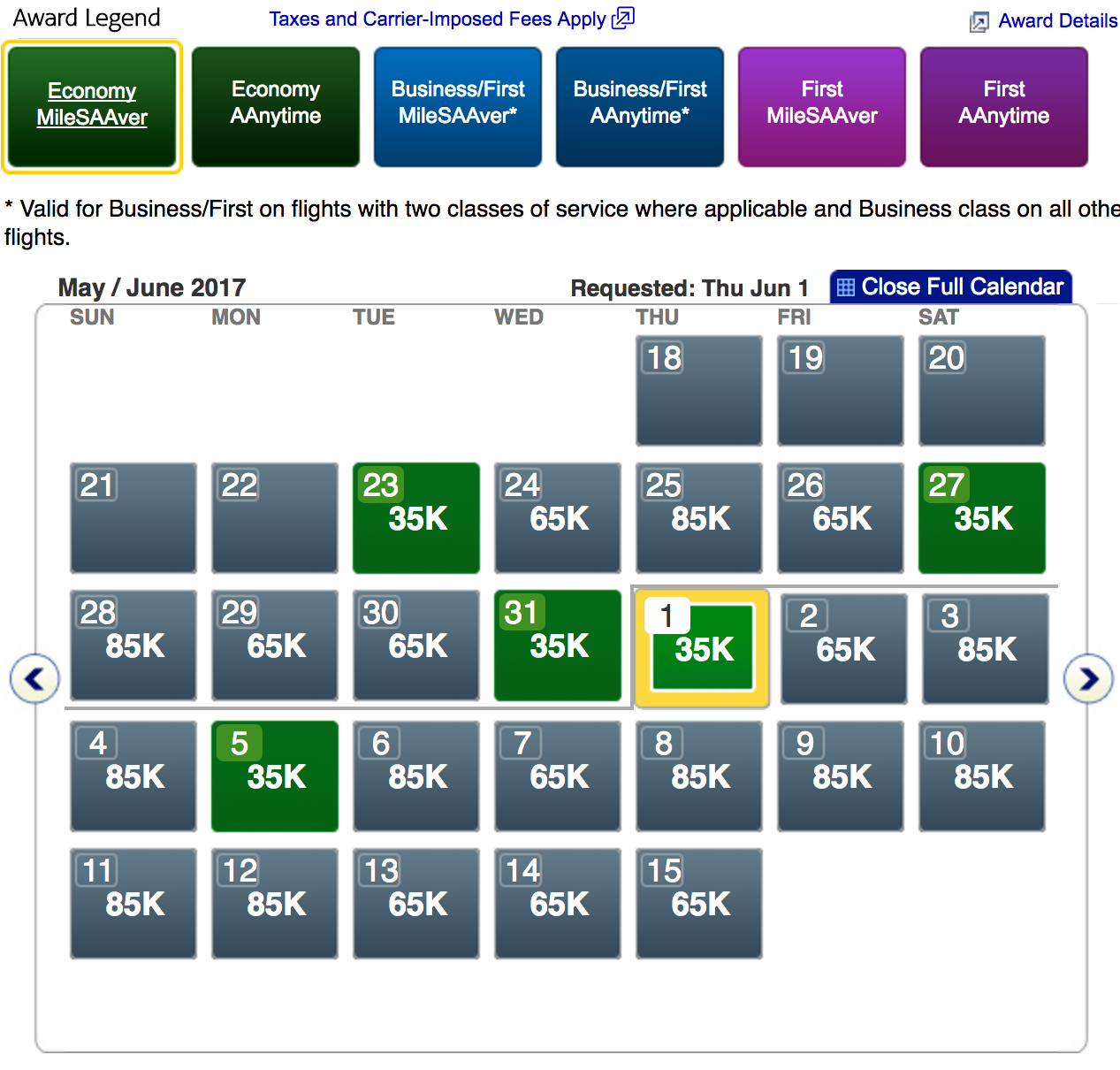Viewport: 1120px width, 1070px height.
Task: Open Taxes and Carrier-Imposed Fees Apply link
Action: pyautogui.click(x=438, y=19)
